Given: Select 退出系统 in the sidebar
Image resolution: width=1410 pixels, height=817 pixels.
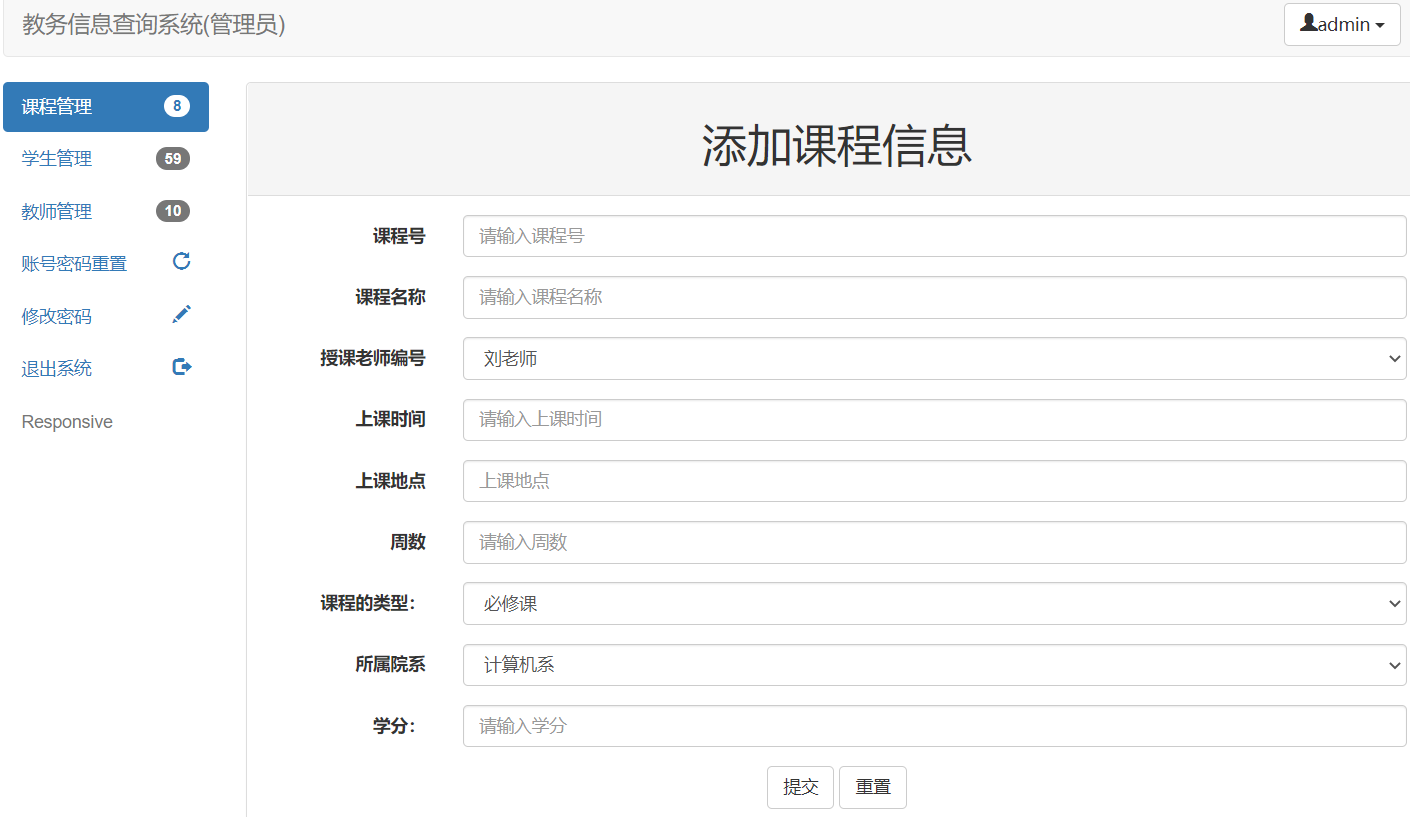Looking at the screenshot, I should point(106,369).
